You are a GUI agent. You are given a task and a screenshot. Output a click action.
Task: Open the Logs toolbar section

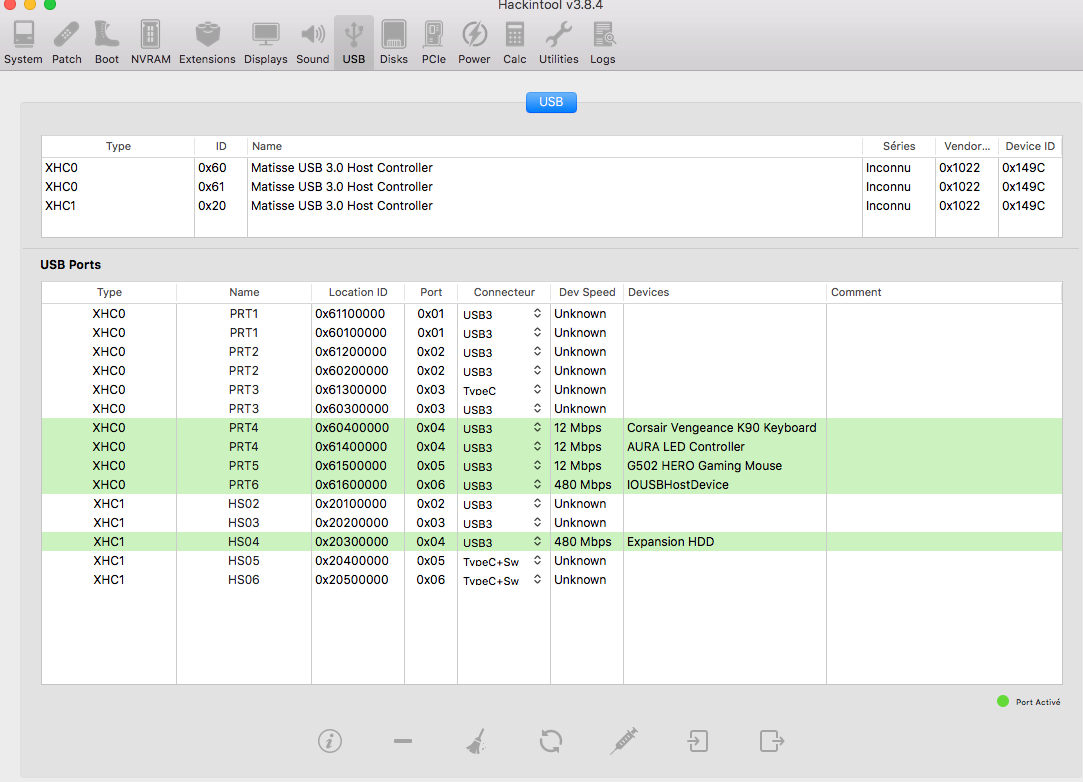click(603, 42)
